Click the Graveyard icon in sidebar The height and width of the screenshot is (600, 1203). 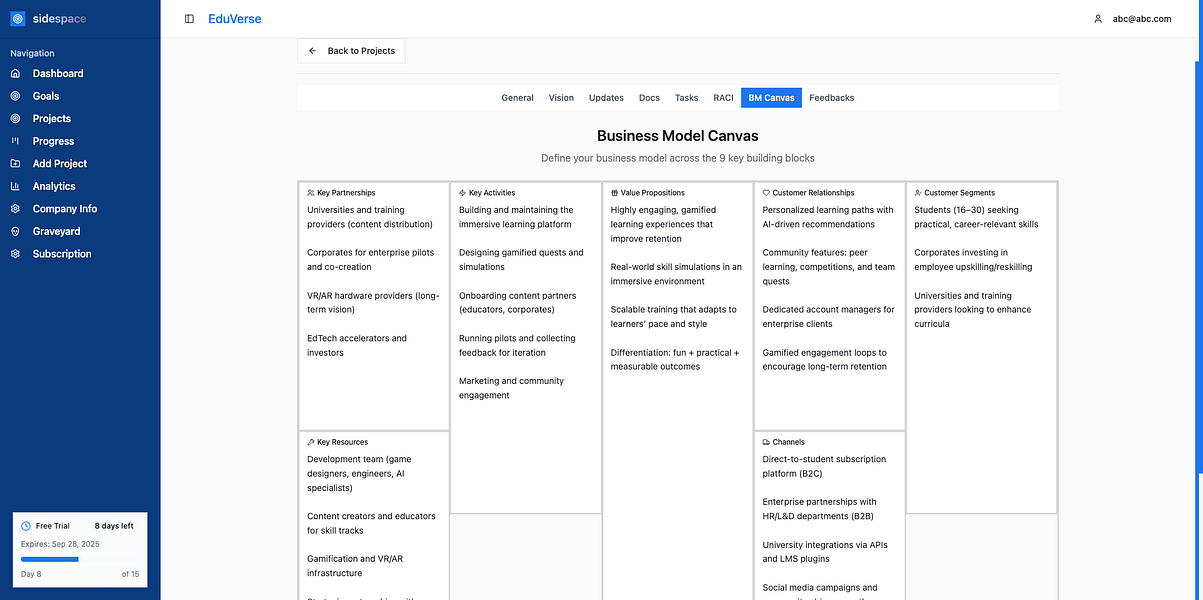pyautogui.click(x=15, y=231)
